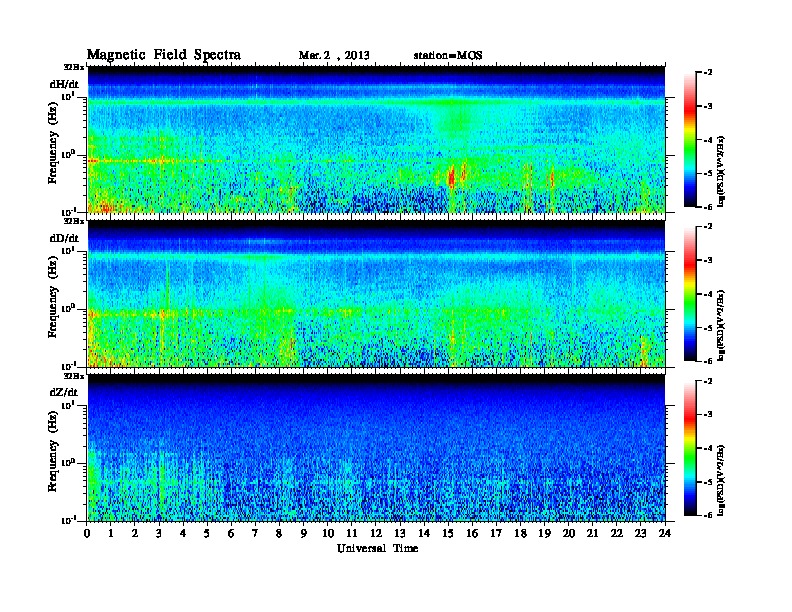Click the 'Magnetic Field Spectra' title
The height and width of the screenshot is (612, 792).
164,55
